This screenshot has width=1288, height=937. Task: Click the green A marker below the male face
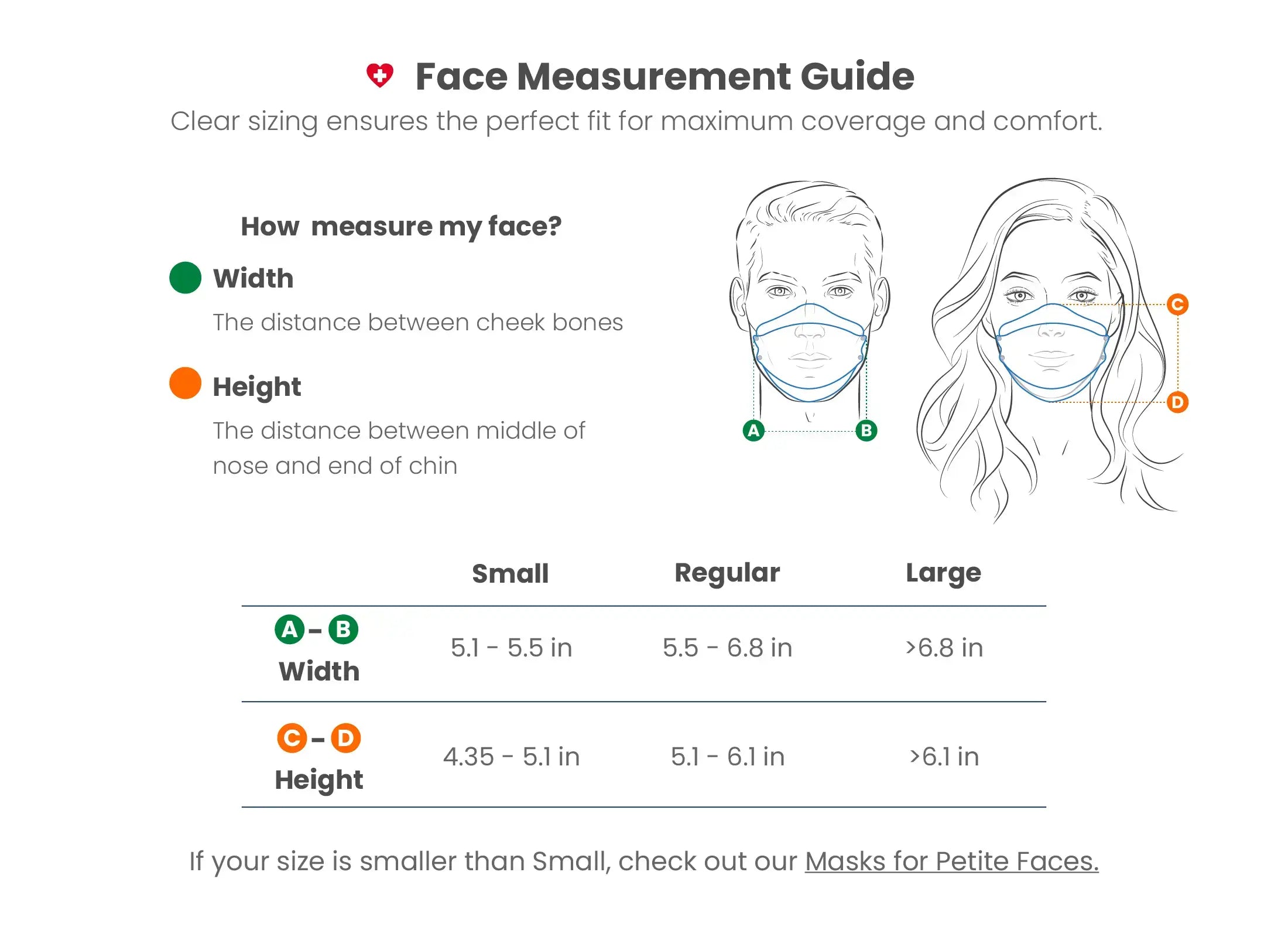pyautogui.click(x=753, y=430)
